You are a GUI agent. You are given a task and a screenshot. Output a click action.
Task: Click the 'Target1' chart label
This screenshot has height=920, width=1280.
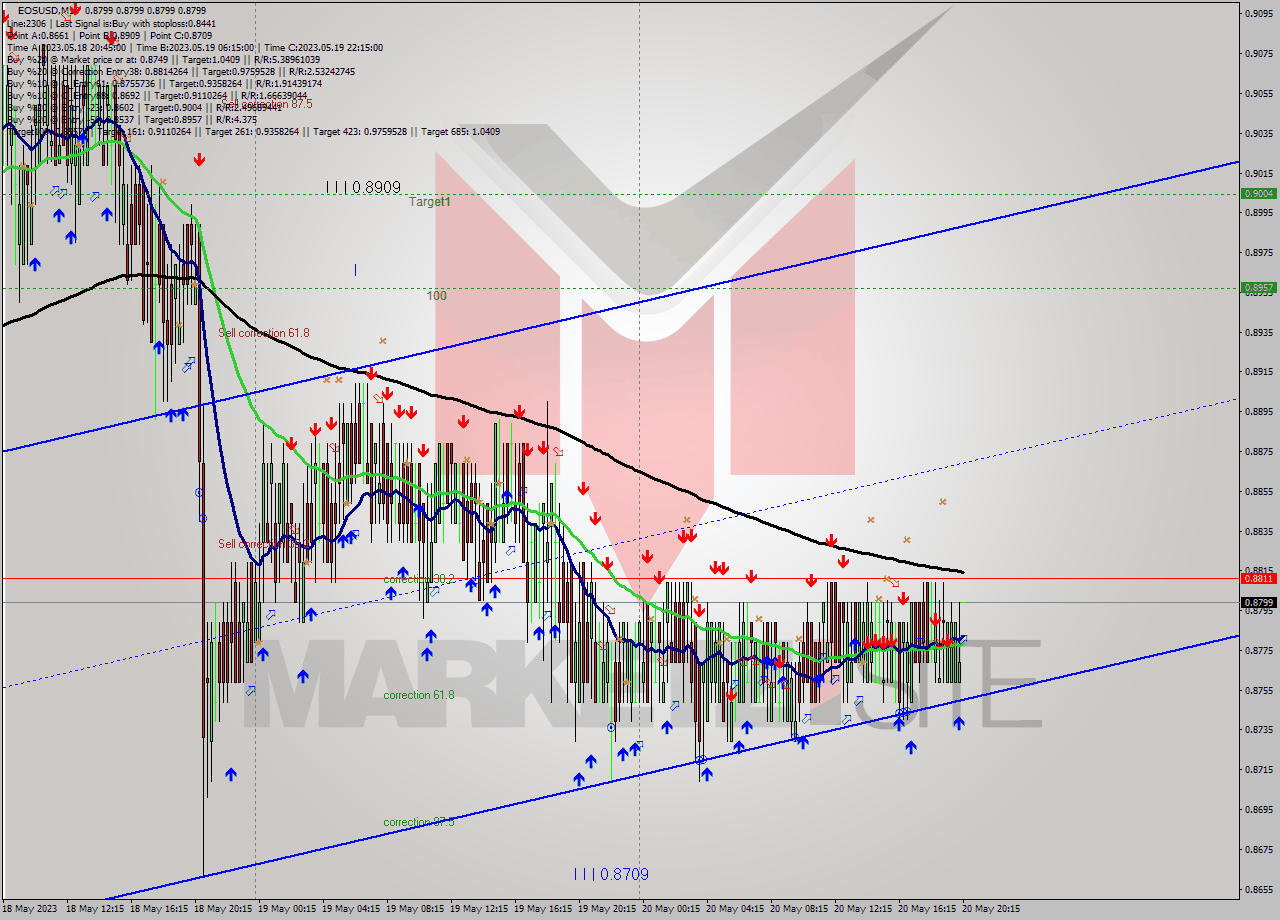[x=429, y=201]
